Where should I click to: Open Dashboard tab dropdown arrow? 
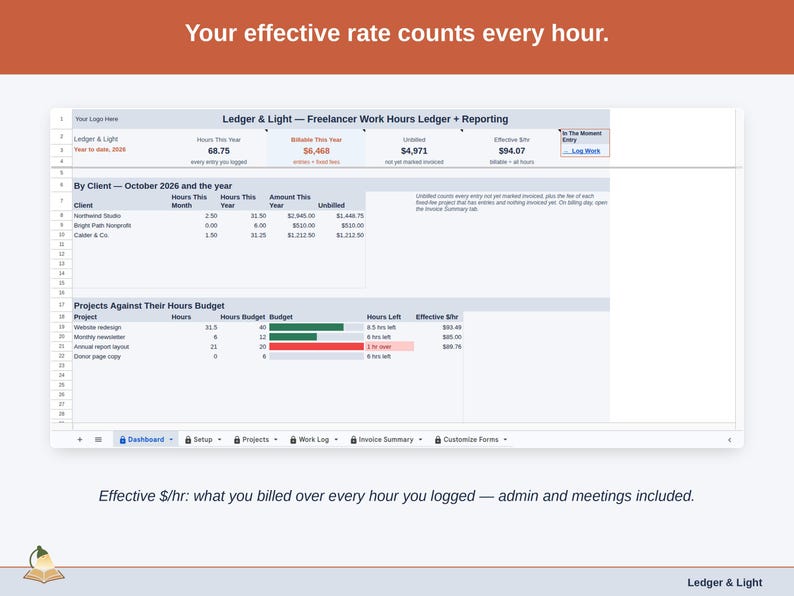(171, 440)
